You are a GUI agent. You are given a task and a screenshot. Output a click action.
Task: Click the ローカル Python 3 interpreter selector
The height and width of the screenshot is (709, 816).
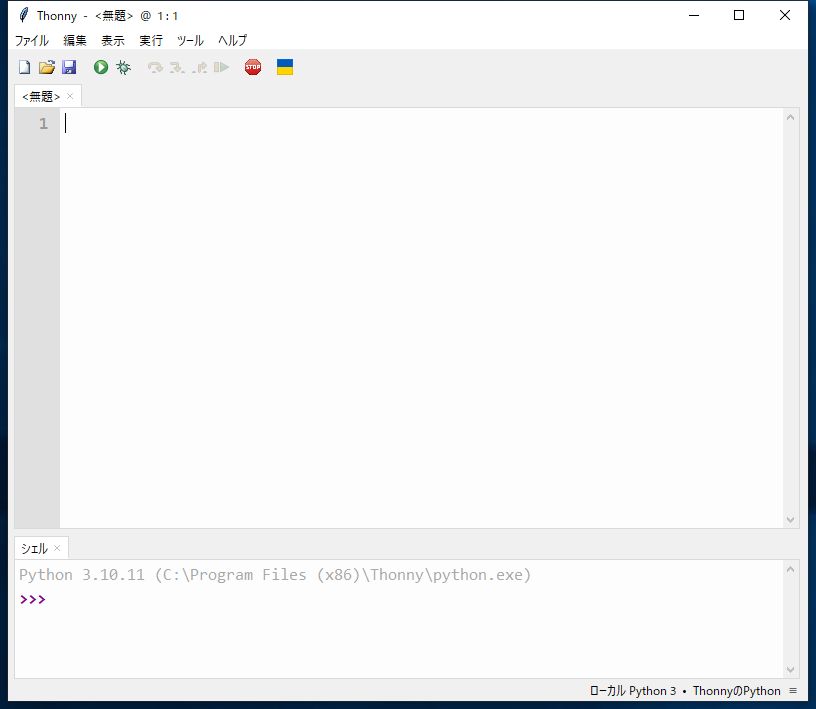point(685,691)
